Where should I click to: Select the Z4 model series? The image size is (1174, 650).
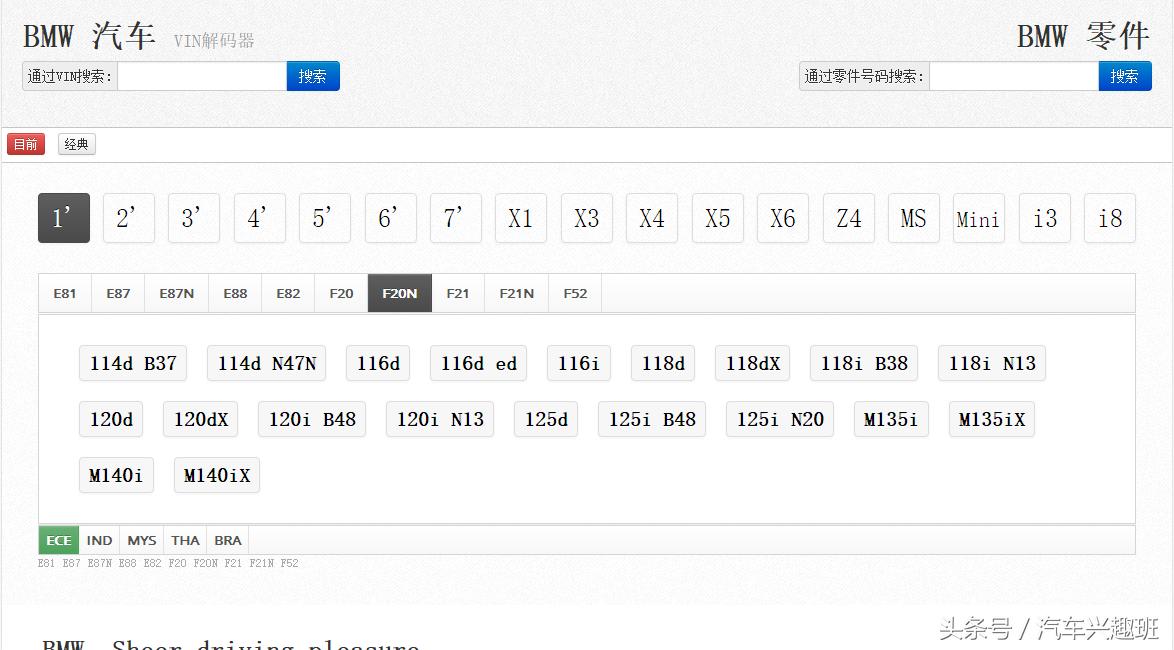849,218
